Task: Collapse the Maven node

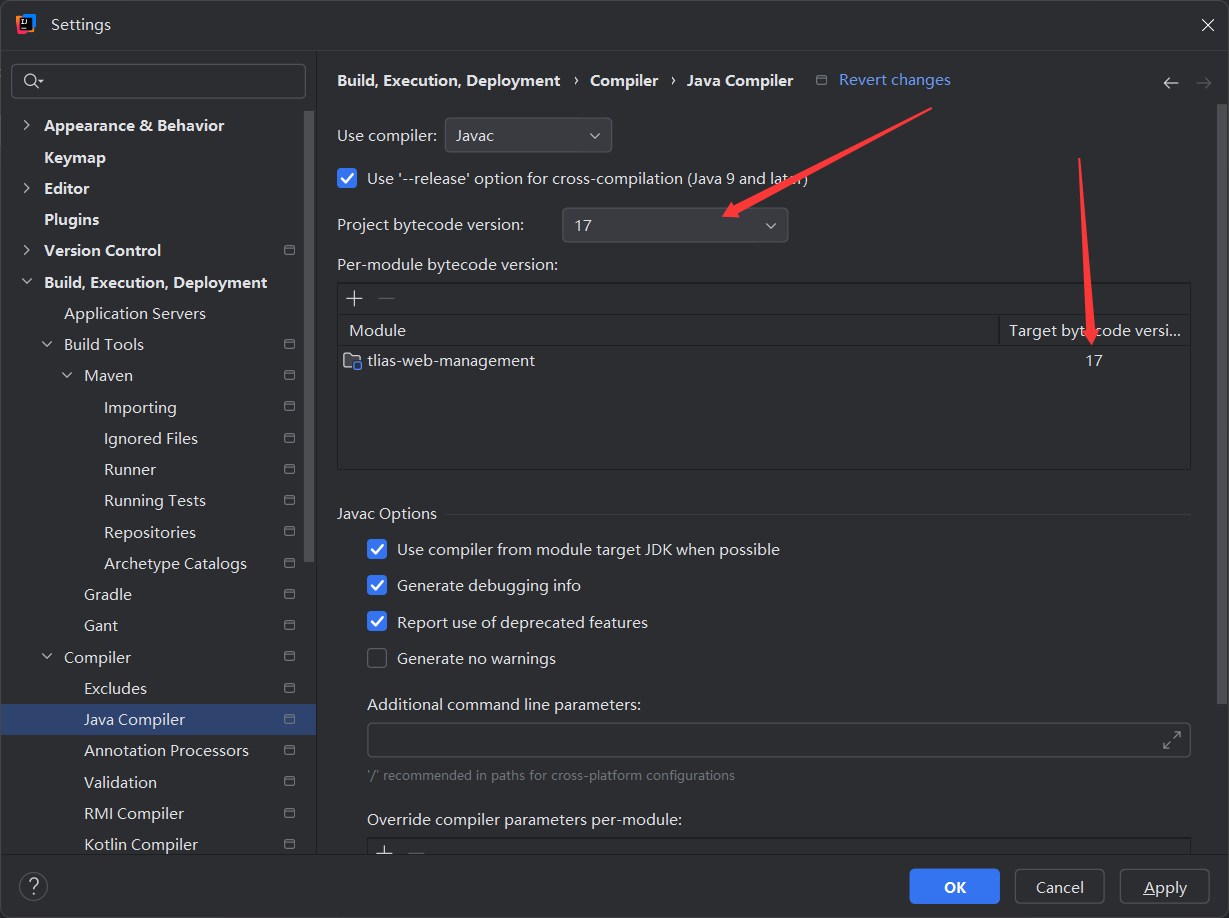Action: (x=66, y=375)
